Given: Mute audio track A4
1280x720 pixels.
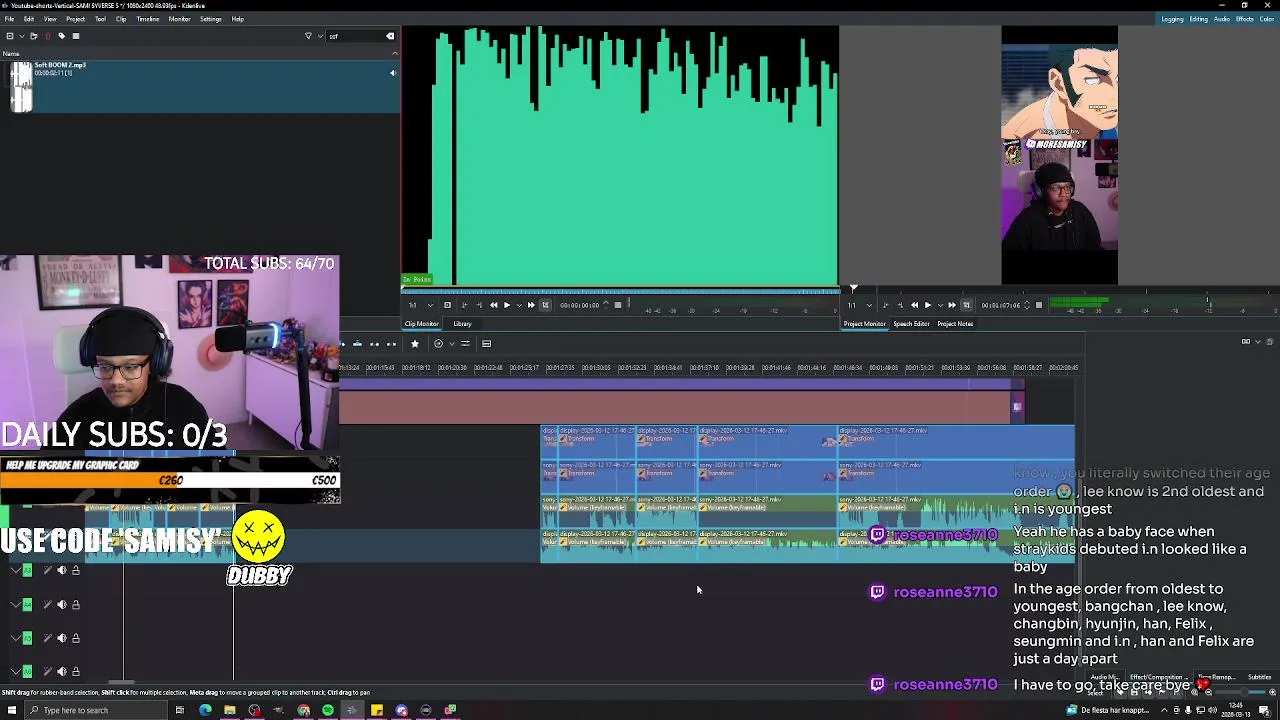Looking at the screenshot, I should coord(61,604).
